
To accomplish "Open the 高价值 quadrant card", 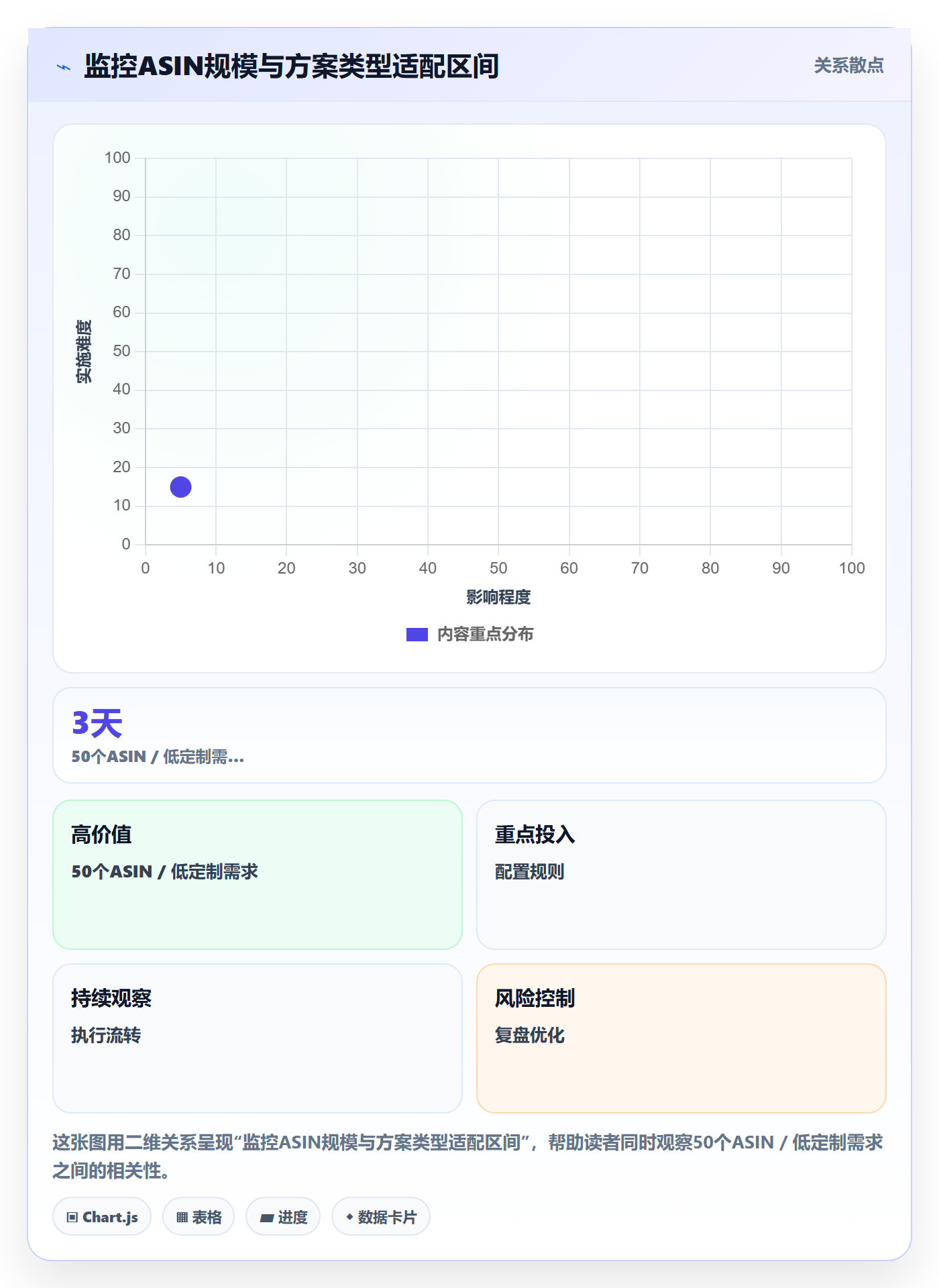I will (258, 875).
